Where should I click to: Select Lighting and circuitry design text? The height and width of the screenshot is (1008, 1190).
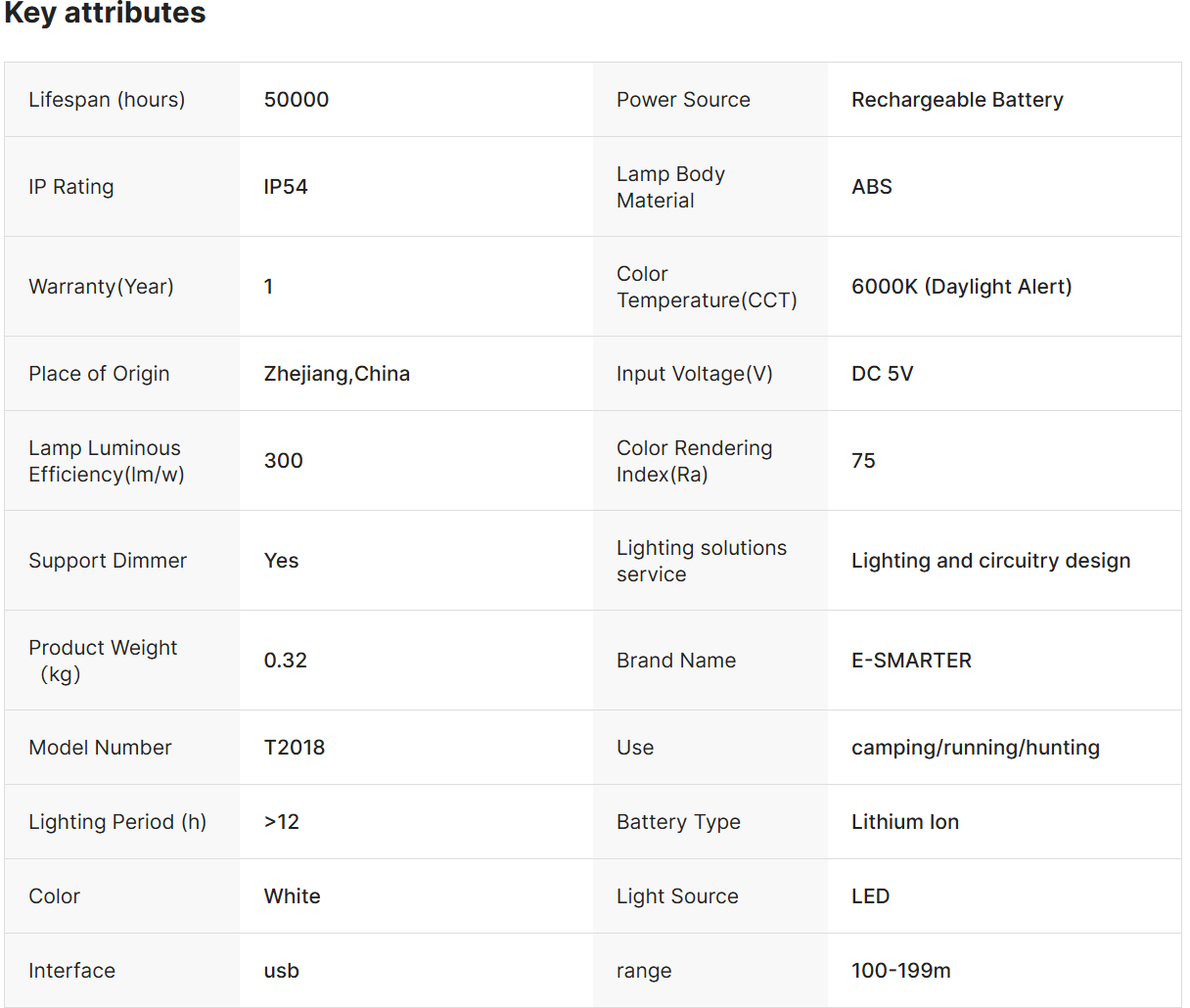(991, 561)
